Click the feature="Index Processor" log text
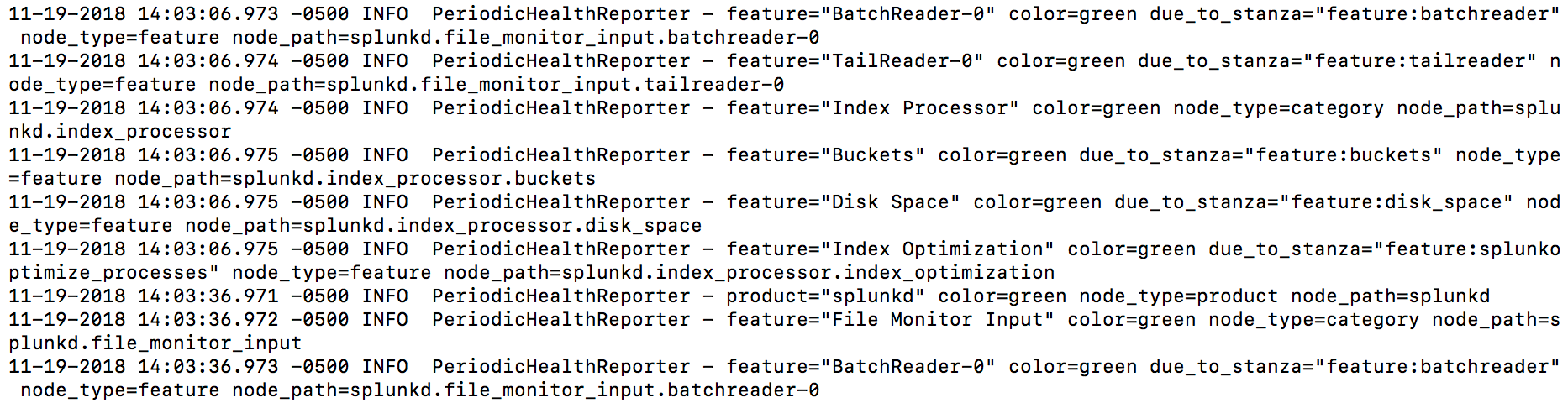 coord(873,108)
